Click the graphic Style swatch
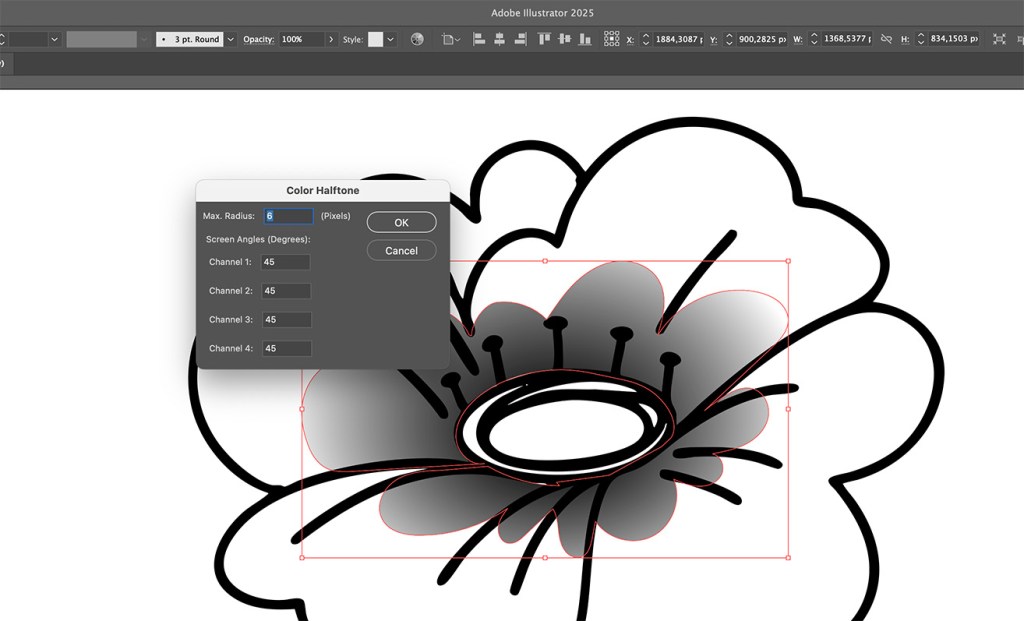 376,39
